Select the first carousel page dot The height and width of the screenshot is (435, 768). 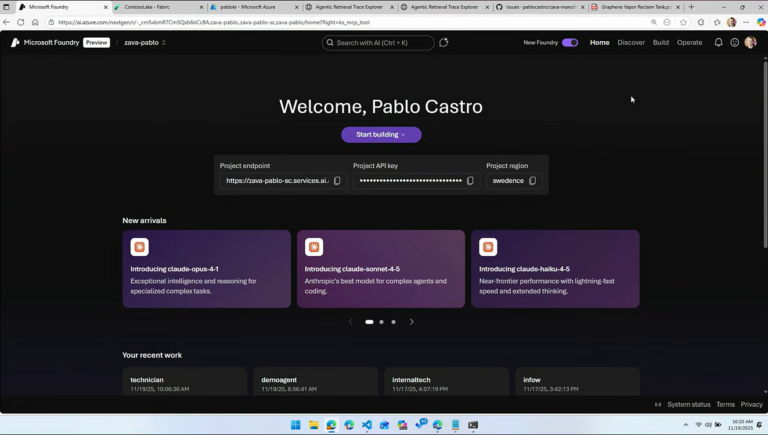pos(369,322)
